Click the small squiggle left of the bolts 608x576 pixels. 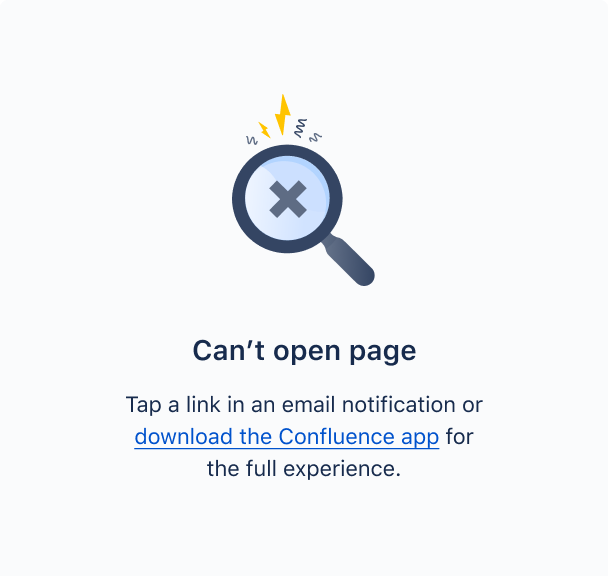(x=252, y=140)
